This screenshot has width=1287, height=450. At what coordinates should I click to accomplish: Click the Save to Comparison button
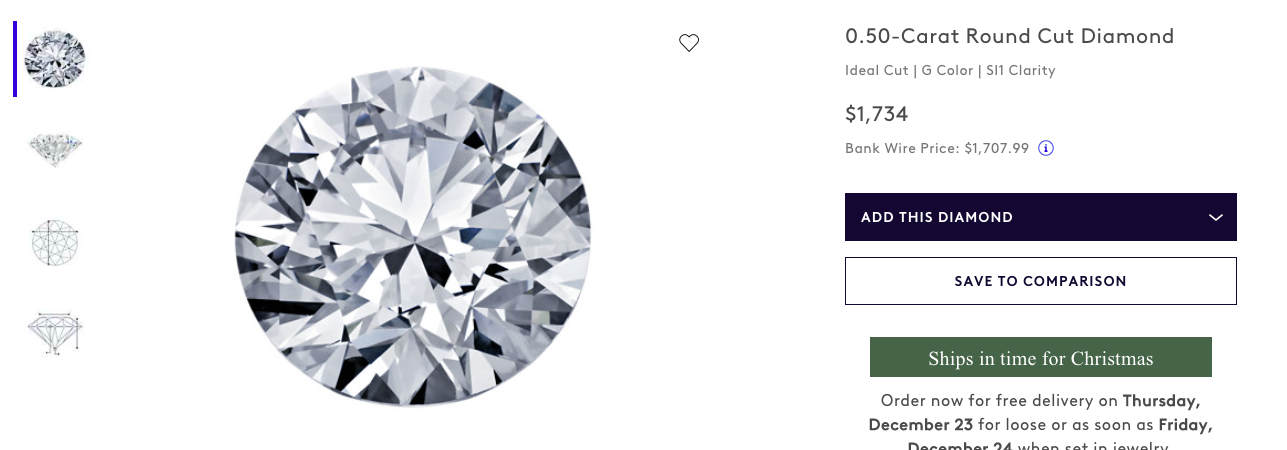click(x=1040, y=281)
